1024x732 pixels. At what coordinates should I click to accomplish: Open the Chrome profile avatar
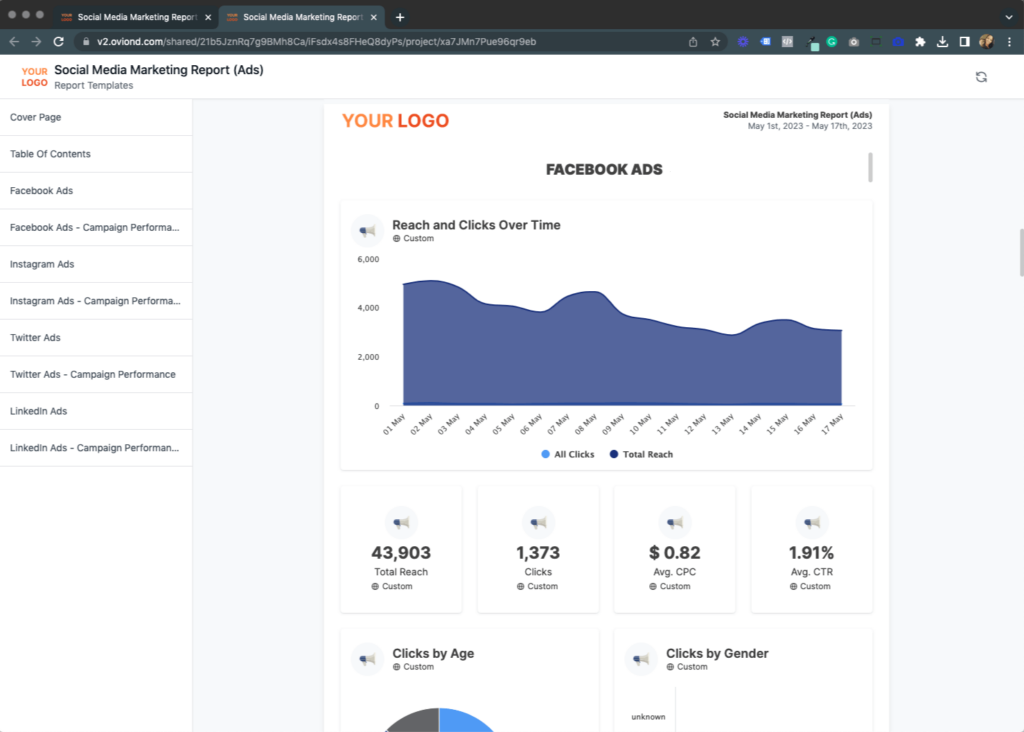pos(987,42)
